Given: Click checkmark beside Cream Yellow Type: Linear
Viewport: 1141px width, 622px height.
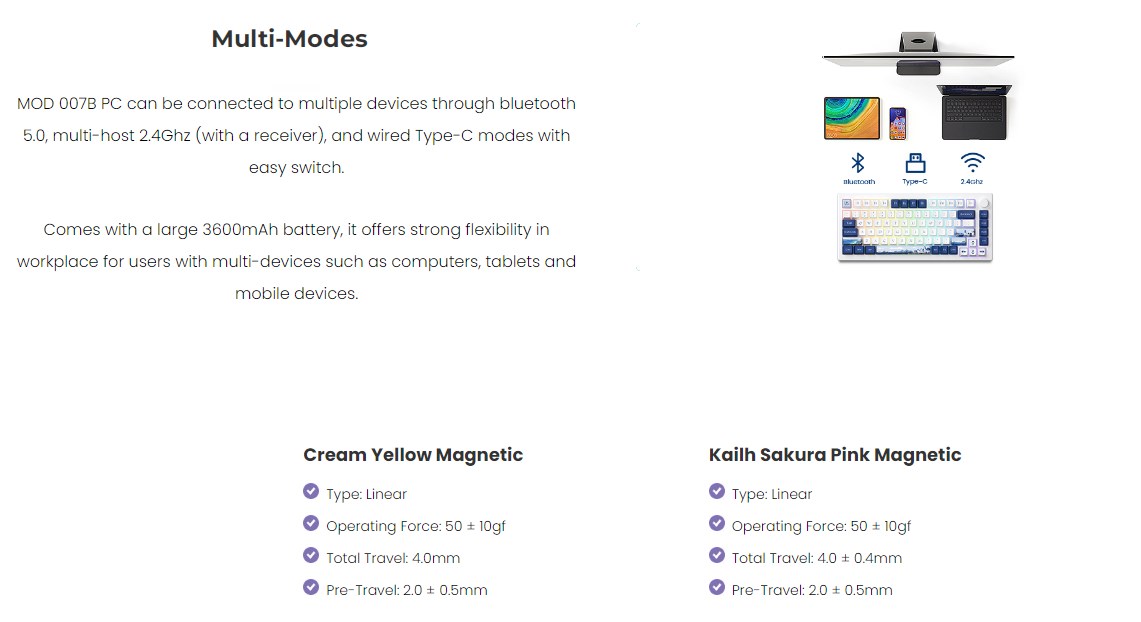Looking at the screenshot, I should click(311, 491).
